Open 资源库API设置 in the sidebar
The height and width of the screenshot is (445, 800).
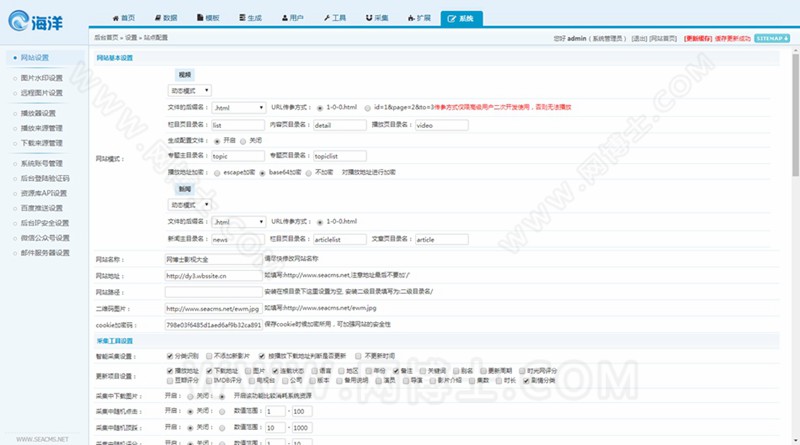[x=44, y=193]
